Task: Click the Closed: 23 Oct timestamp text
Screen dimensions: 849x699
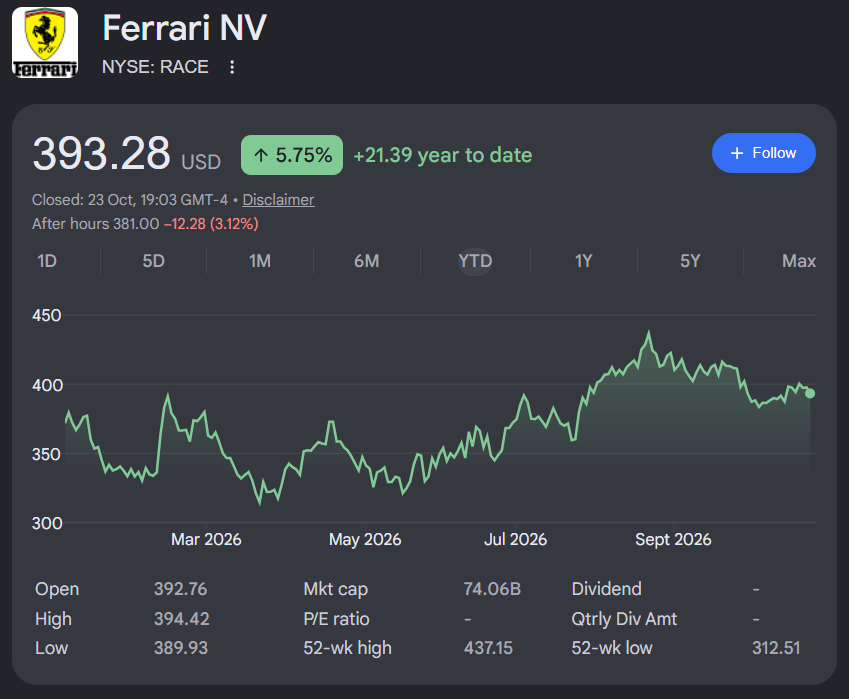Action: point(130,200)
